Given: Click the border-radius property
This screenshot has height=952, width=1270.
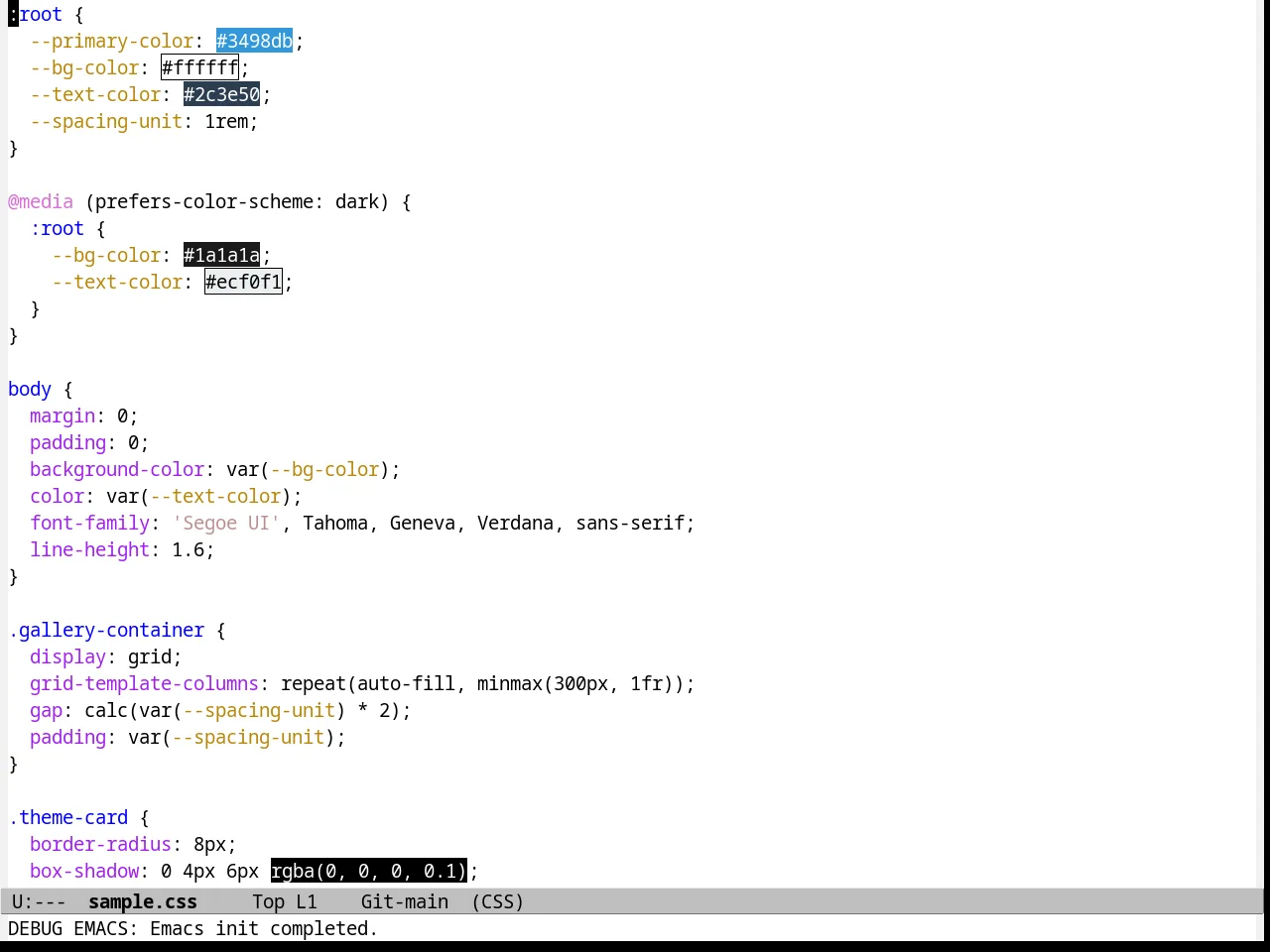Looking at the screenshot, I should (100, 844).
